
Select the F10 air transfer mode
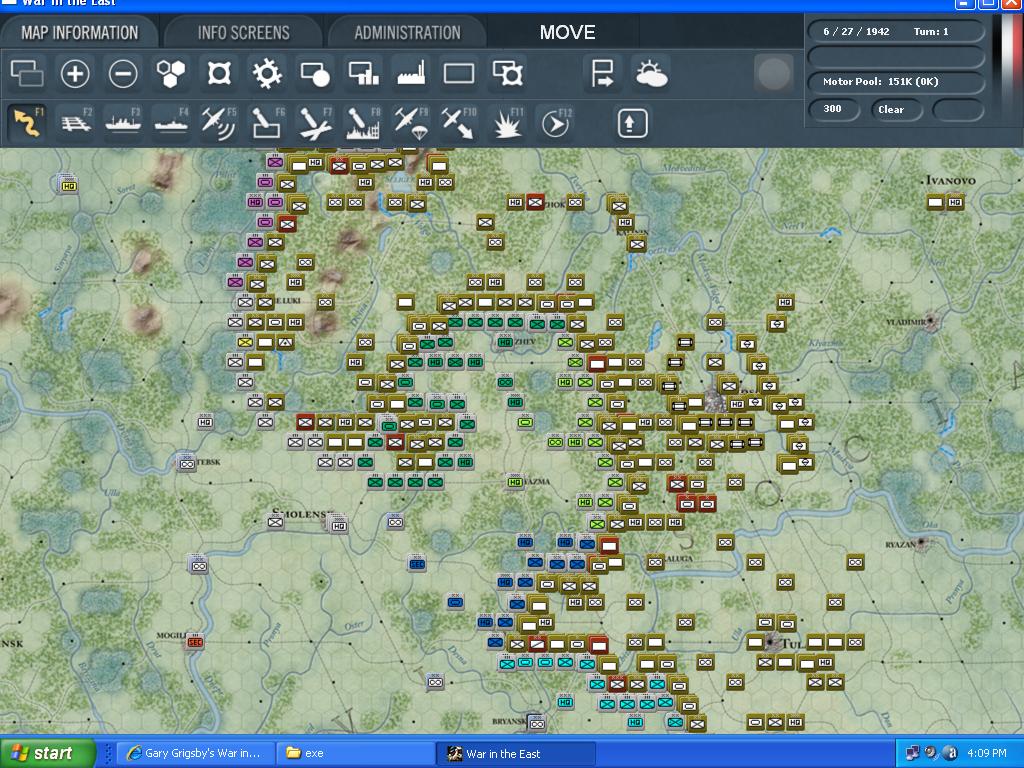click(459, 123)
